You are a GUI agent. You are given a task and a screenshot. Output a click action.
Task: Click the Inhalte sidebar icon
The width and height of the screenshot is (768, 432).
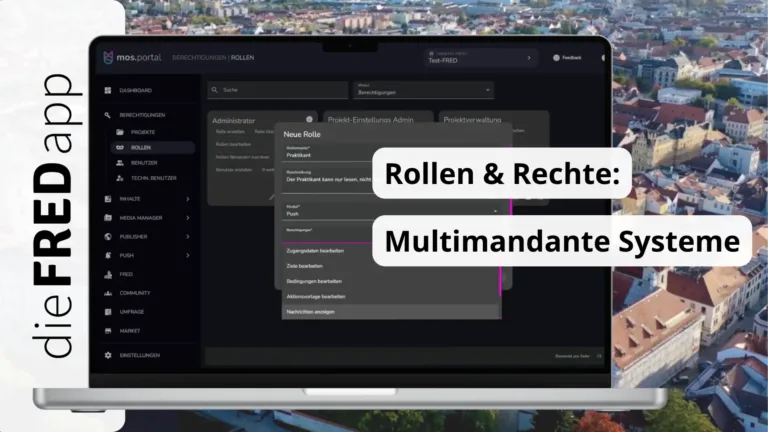point(108,199)
